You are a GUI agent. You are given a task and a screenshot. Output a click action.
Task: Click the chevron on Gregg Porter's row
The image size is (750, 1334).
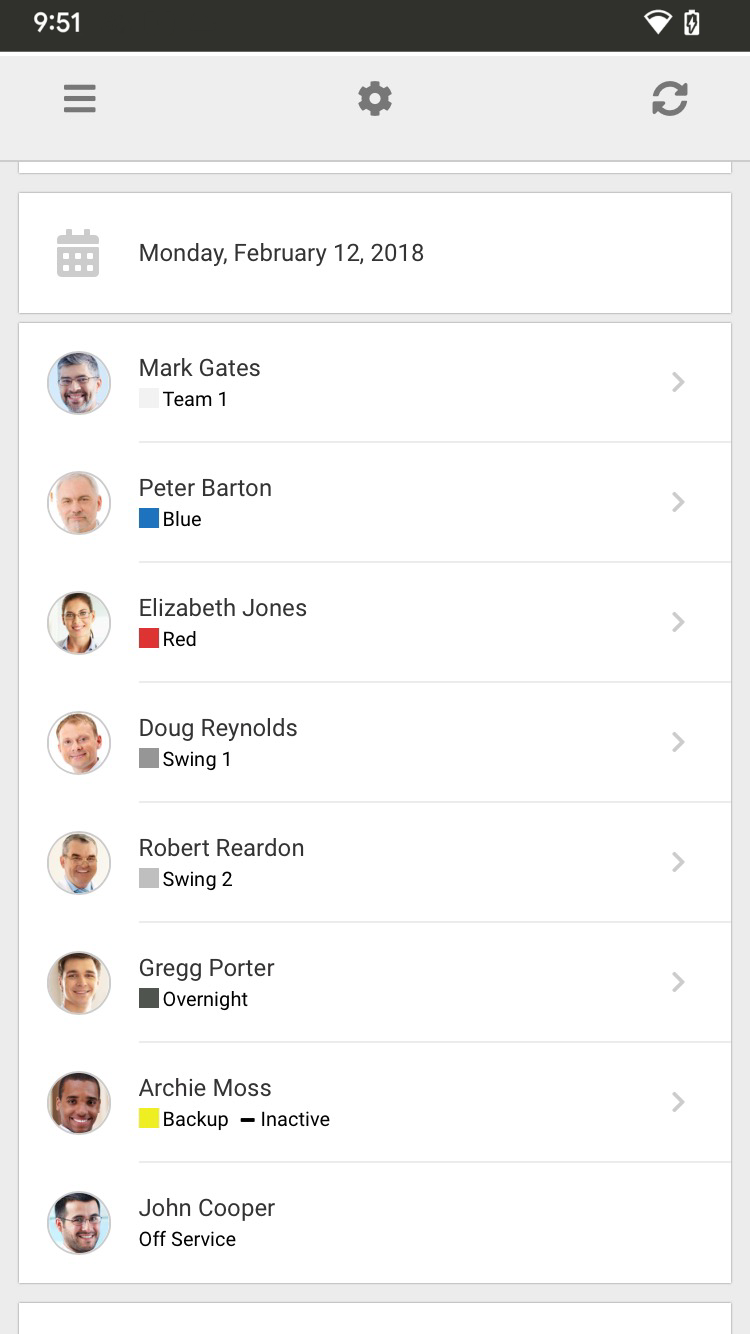pyautogui.click(x=678, y=982)
